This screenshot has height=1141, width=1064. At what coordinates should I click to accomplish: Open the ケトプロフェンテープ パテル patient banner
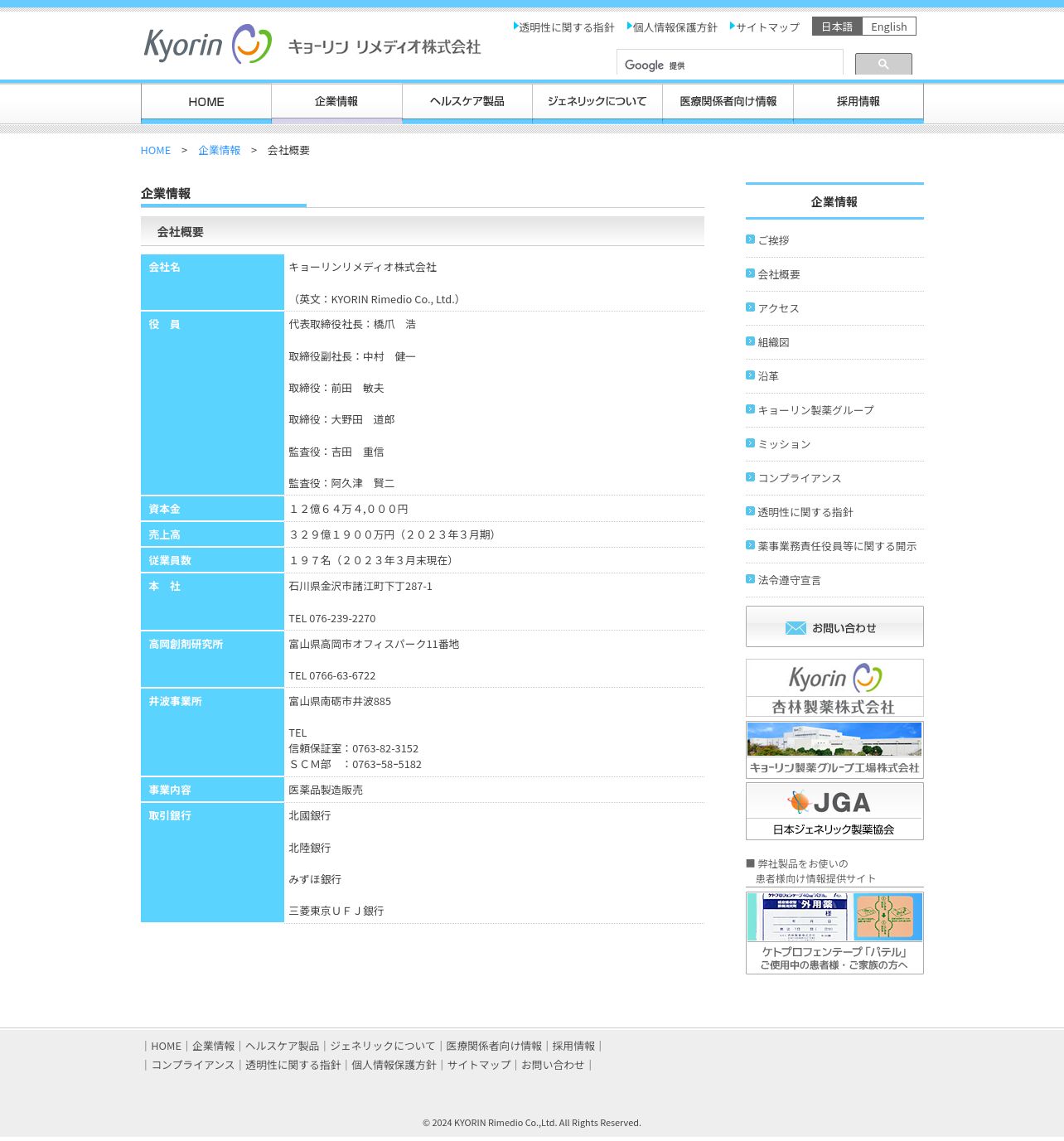point(834,932)
